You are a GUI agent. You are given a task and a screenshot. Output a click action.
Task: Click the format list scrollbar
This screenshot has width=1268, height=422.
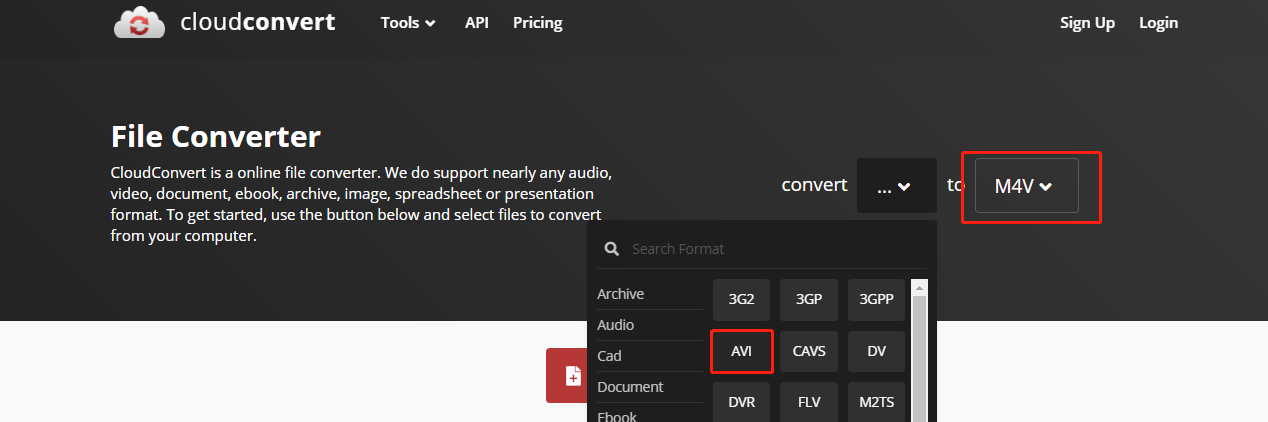click(920, 350)
